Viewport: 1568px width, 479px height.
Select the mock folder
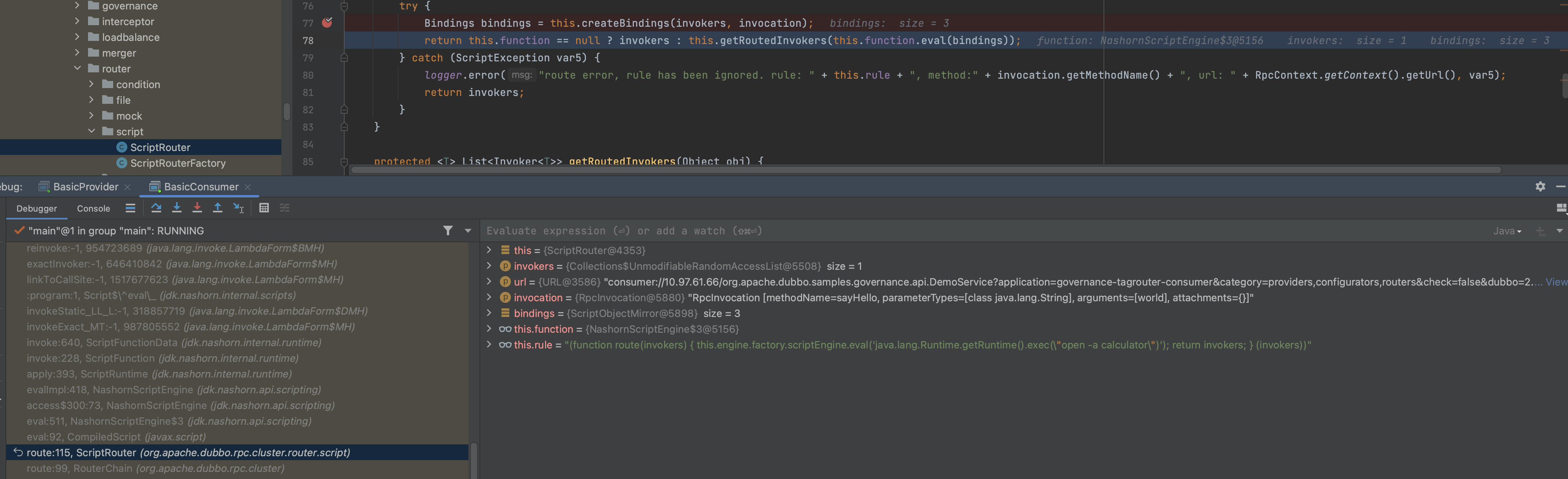129,116
